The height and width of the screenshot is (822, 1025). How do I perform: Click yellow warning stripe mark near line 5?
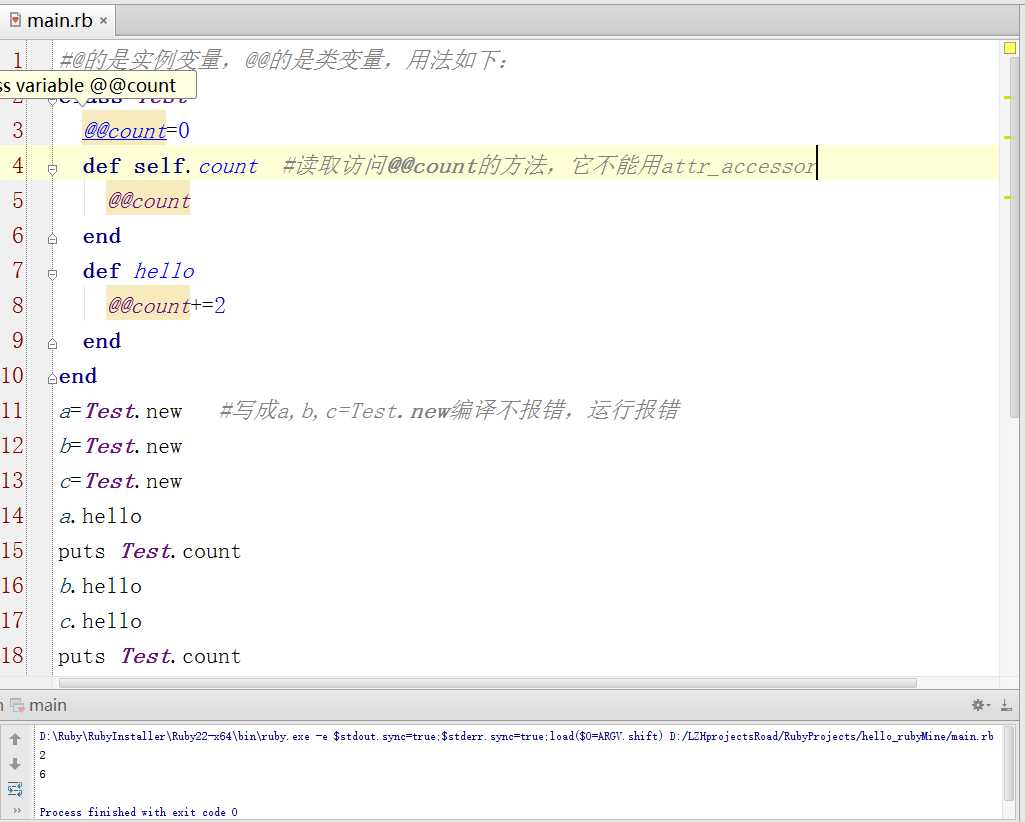[1007, 197]
